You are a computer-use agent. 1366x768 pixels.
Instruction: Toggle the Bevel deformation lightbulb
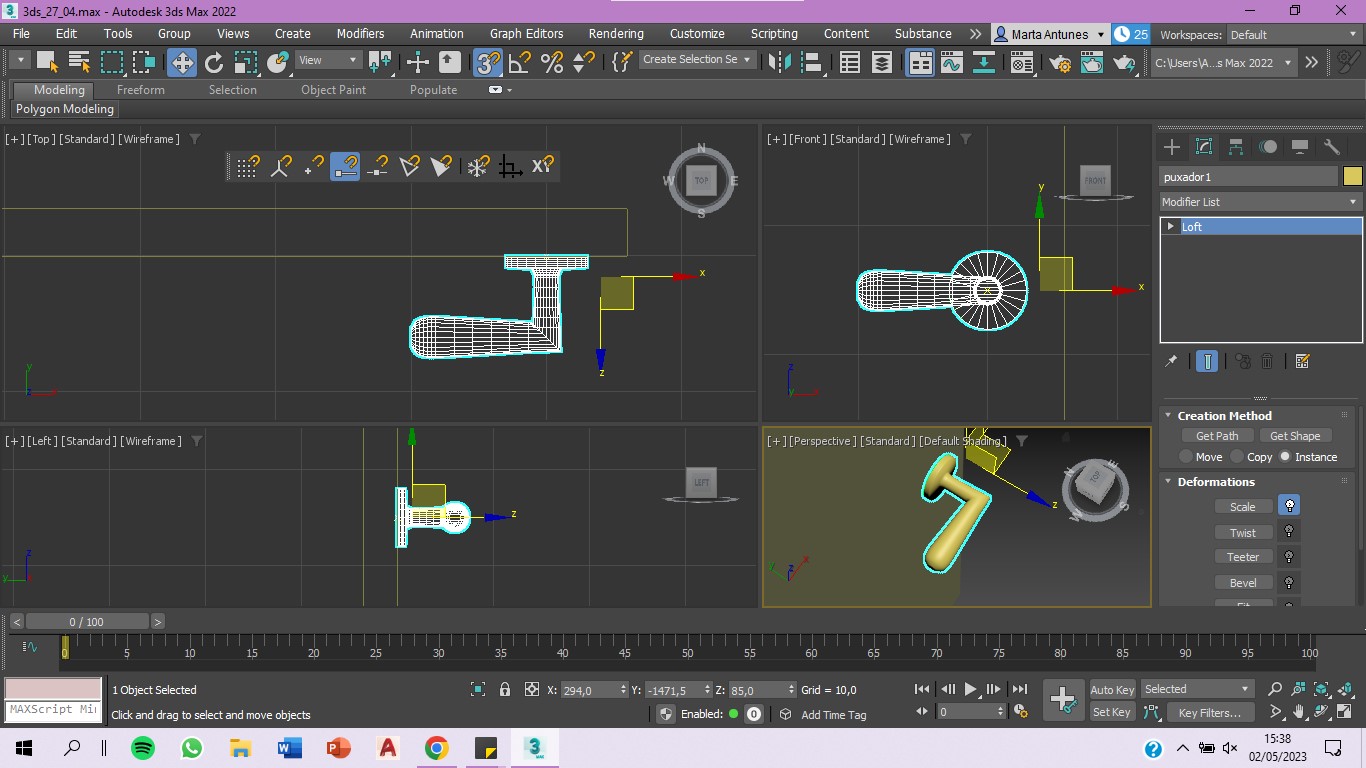tap(1290, 582)
